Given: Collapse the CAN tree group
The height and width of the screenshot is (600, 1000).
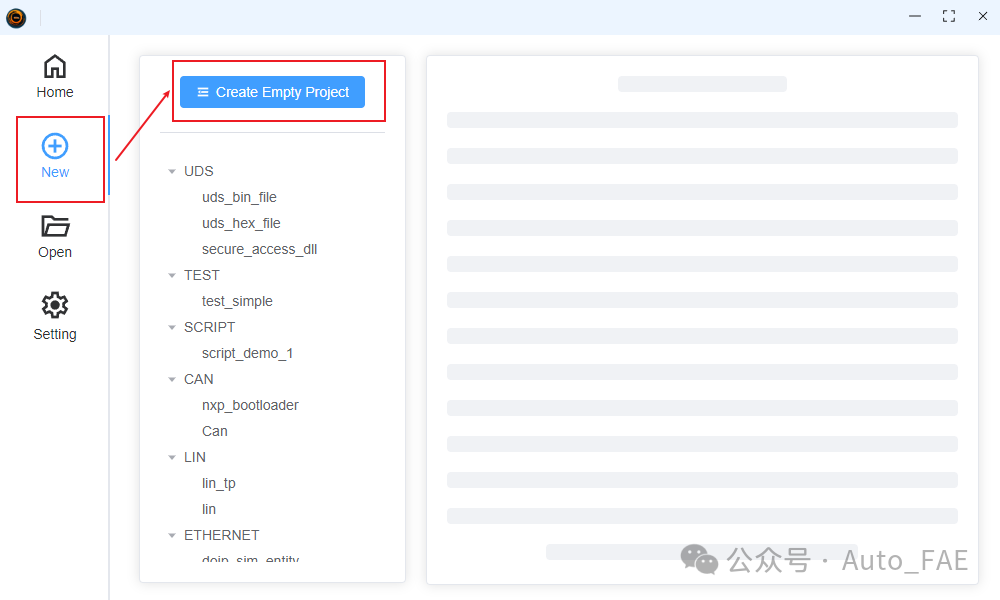Looking at the screenshot, I should coord(172,379).
